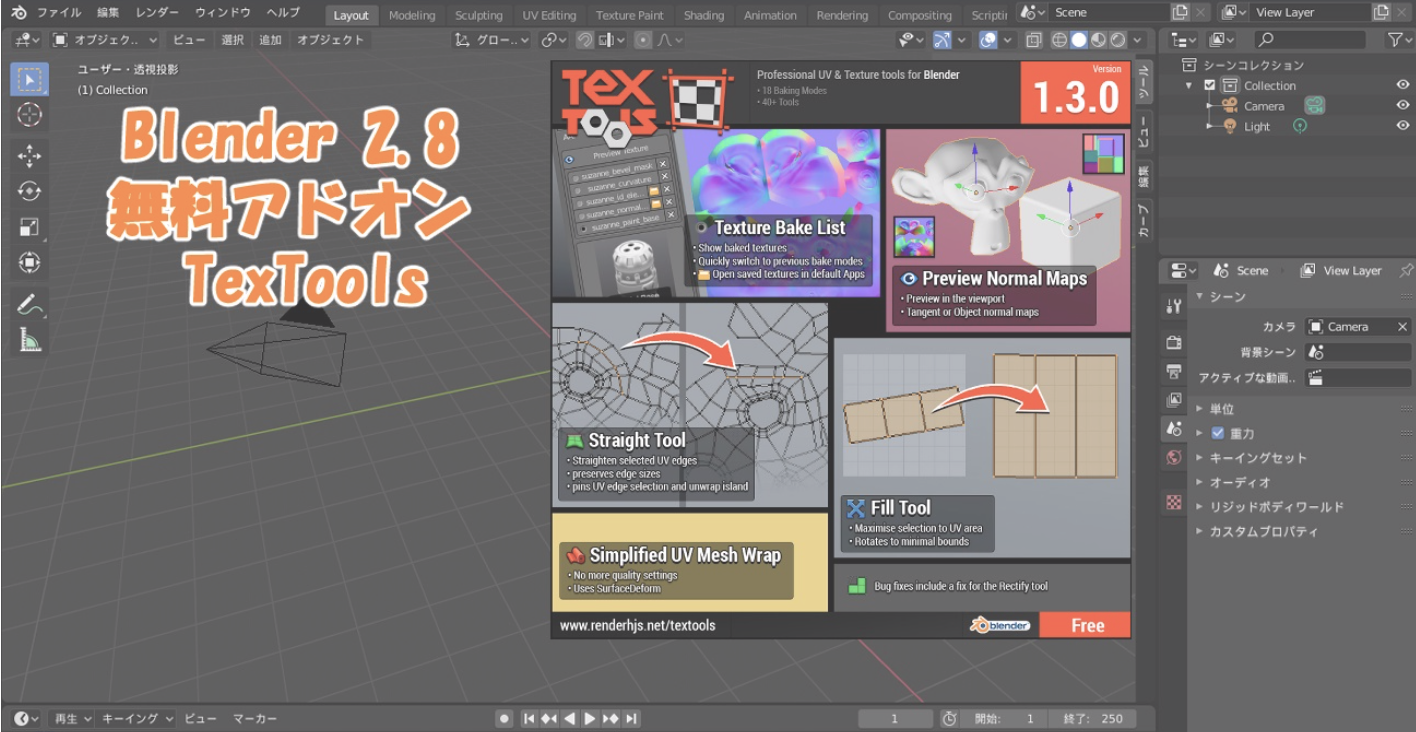
Task: Open the レンダー menu
Action: pos(155,13)
